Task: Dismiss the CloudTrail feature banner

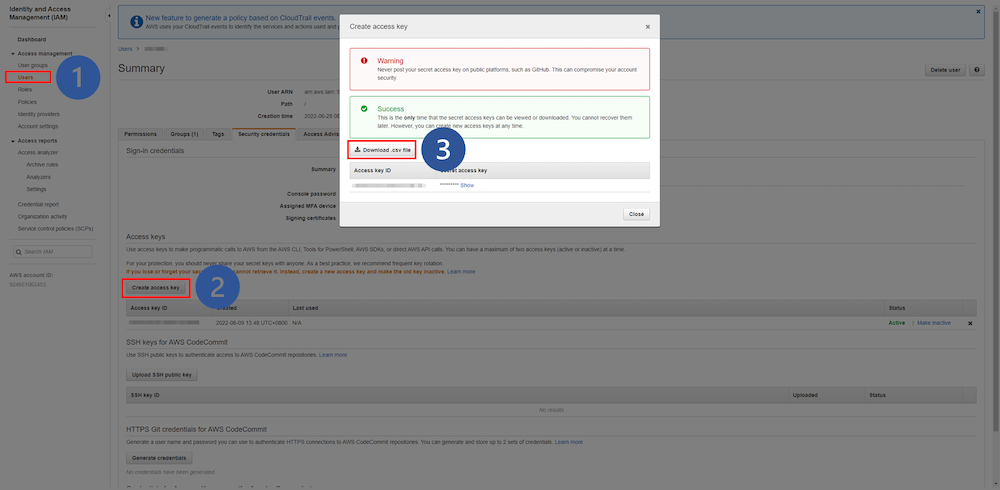Action: point(978,11)
